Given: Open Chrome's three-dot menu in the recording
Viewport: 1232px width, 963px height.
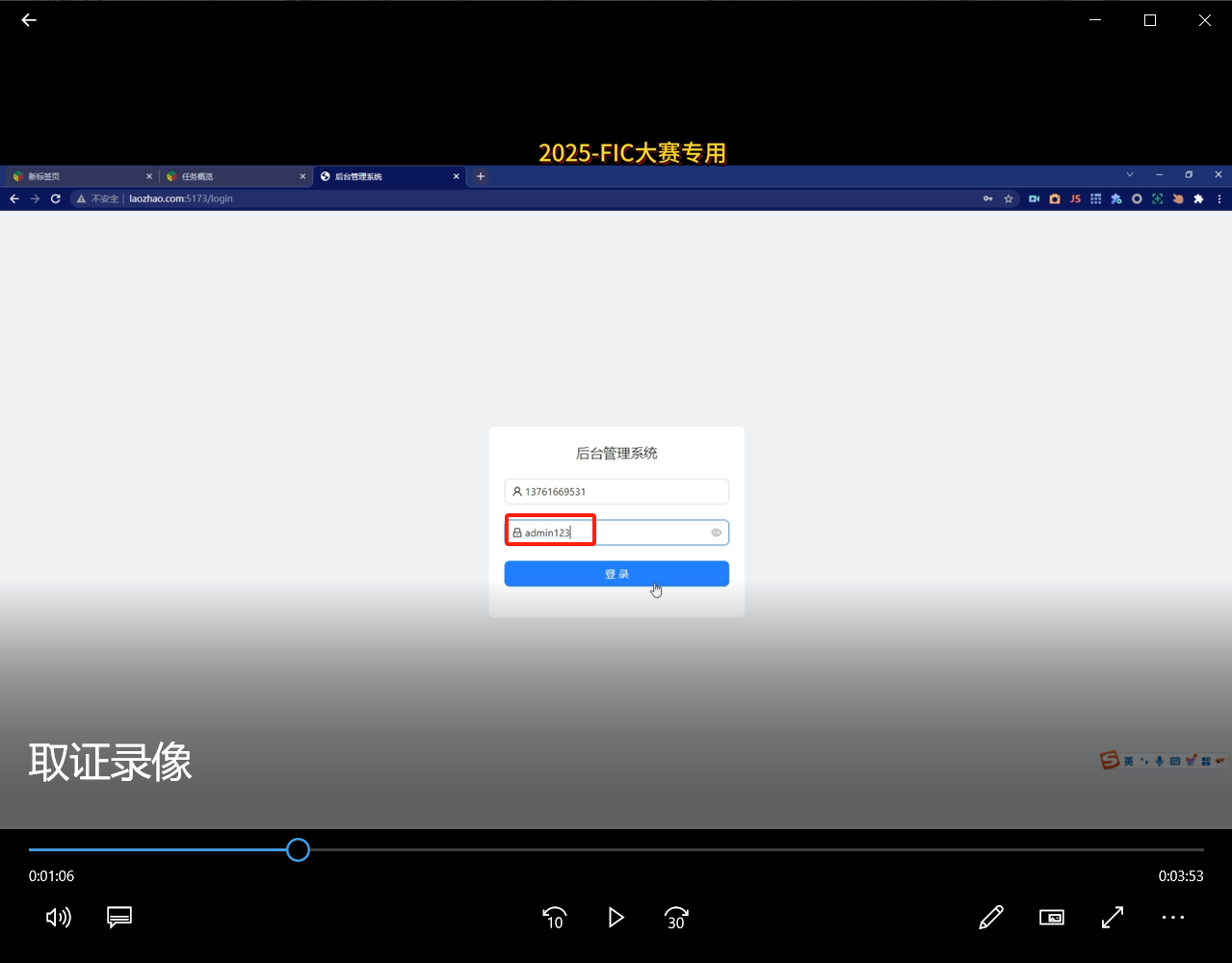Looking at the screenshot, I should point(1219,198).
